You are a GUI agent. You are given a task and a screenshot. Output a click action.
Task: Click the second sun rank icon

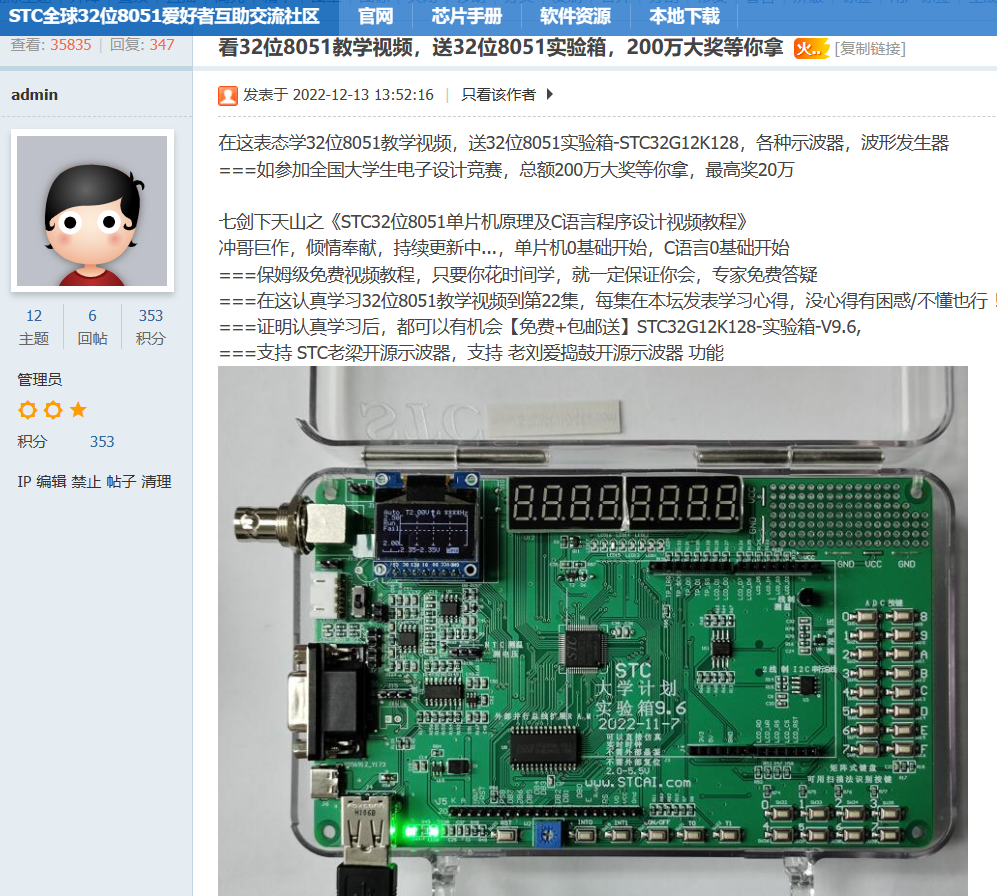coord(53,410)
